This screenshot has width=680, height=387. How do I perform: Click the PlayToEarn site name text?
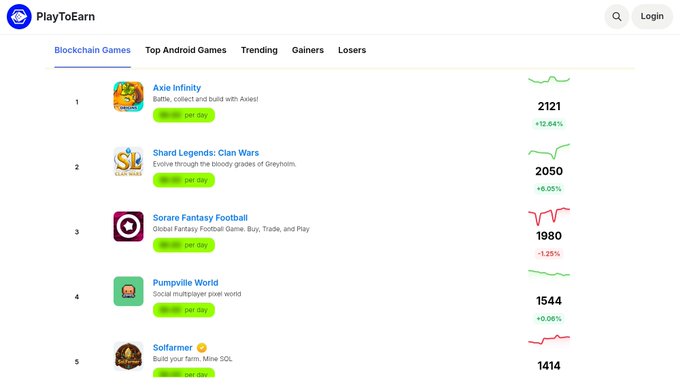click(65, 16)
